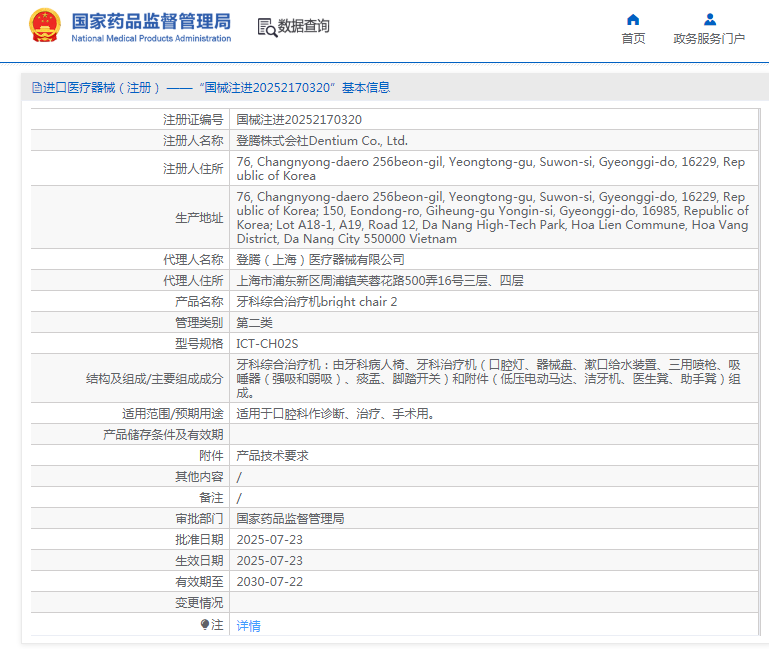The height and width of the screenshot is (649, 769).
Task: Click the 数据查询 magnifier icon
Action: click(267, 28)
